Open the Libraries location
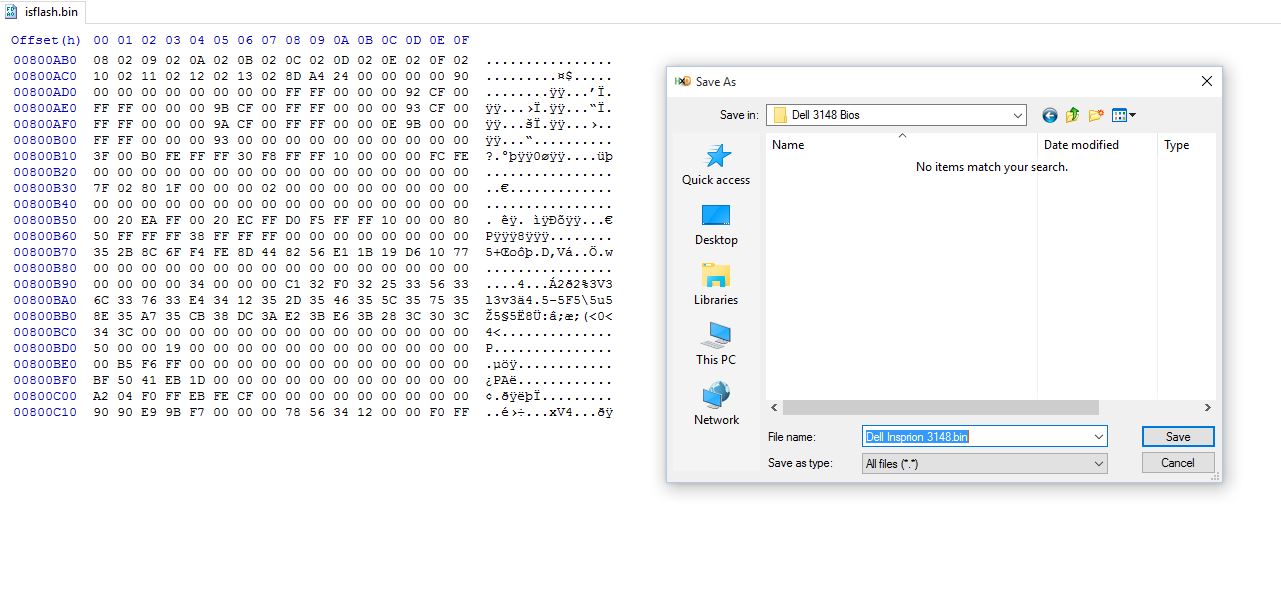Image resolution: width=1281 pixels, height=592 pixels. click(x=716, y=285)
